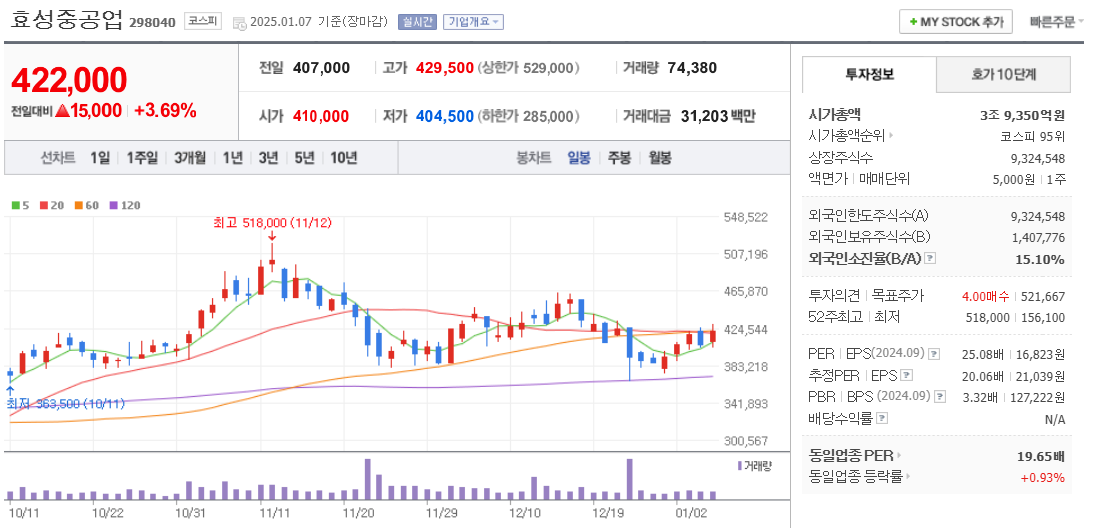Follow the 동일업종 PER arrow link
Viewport: 1095px width, 528px height.
[x=899, y=456]
